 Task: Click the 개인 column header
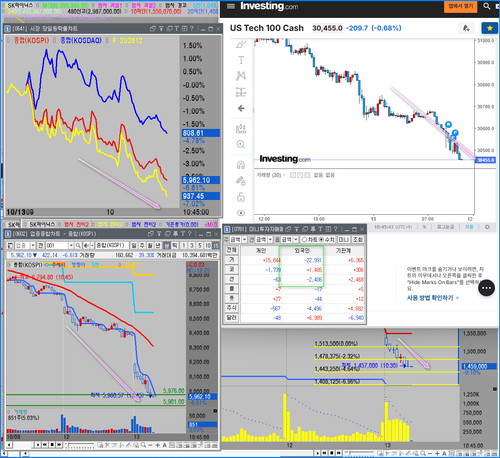(x=261, y=250)
